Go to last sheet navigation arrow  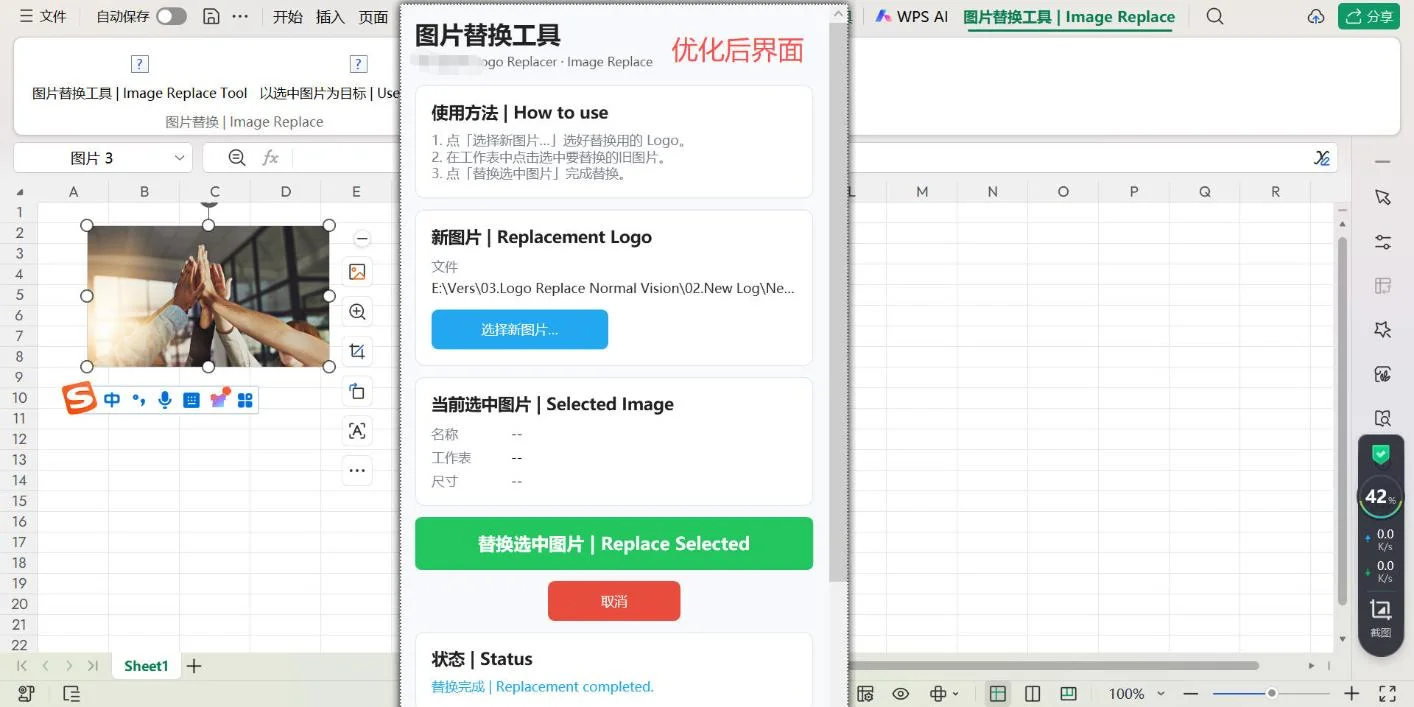tap(93, 666)
